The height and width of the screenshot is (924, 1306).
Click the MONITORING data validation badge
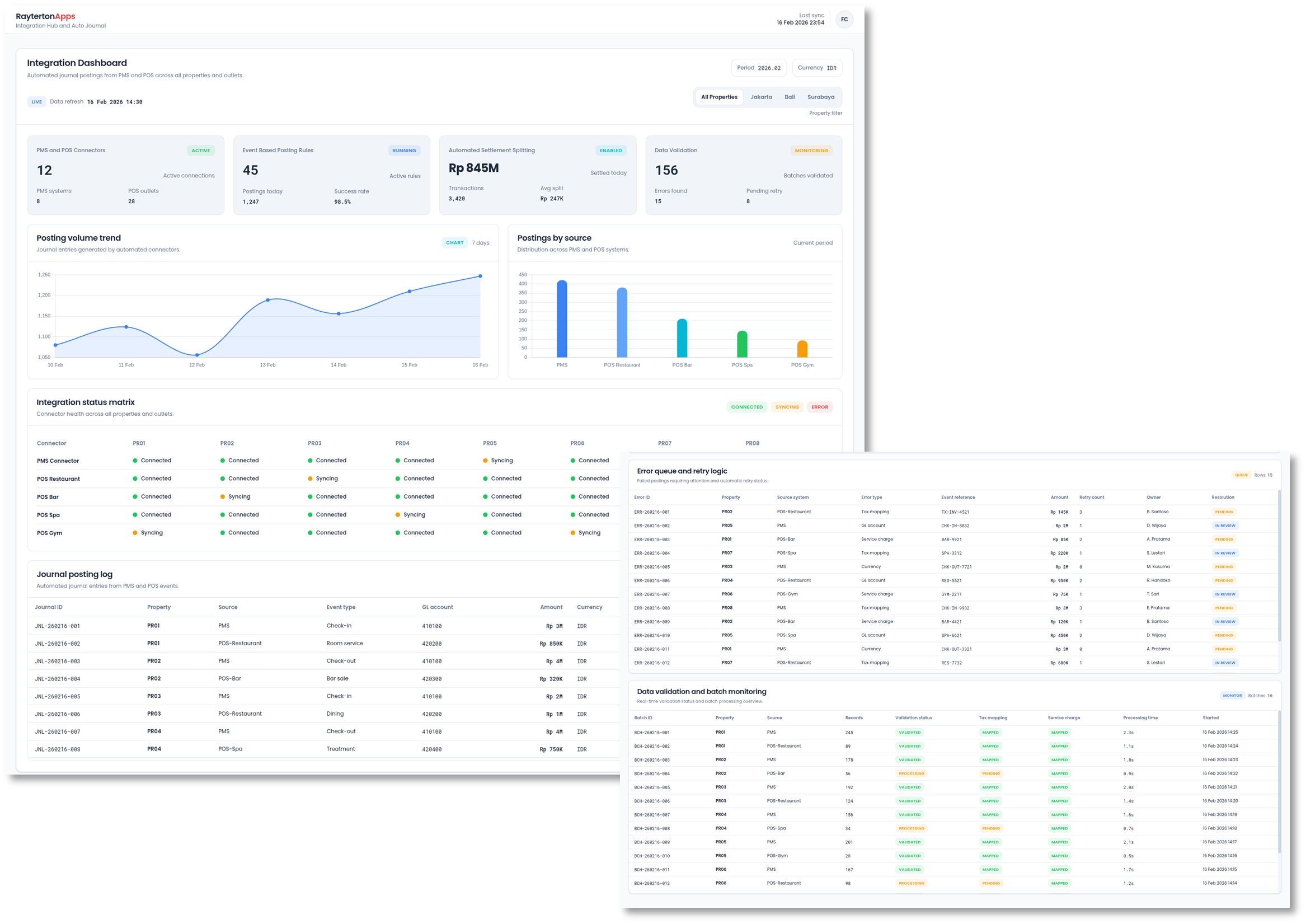click(811, 151)
